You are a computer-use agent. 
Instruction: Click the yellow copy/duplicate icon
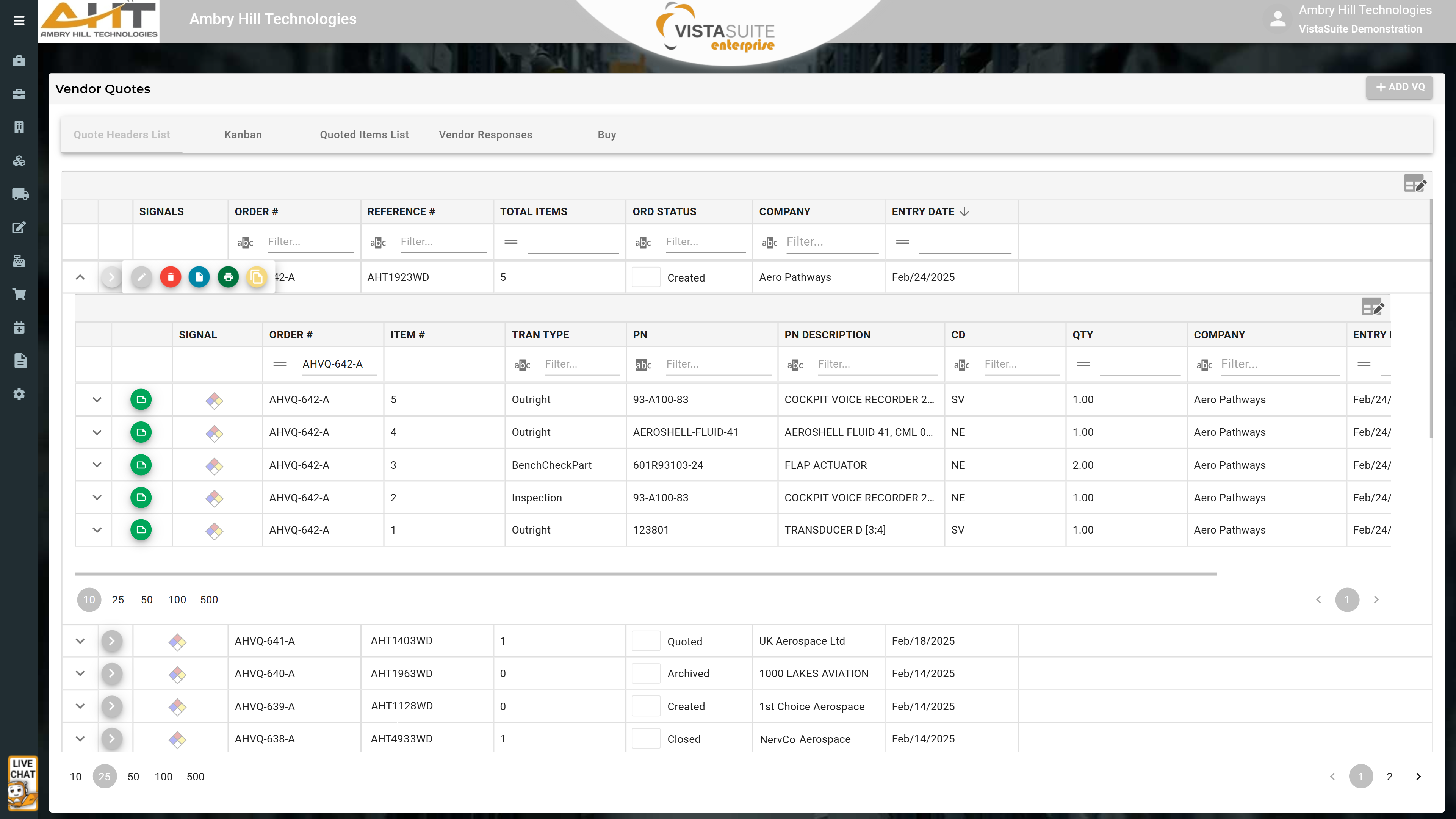pyautogui.click(x=257, y=277)
